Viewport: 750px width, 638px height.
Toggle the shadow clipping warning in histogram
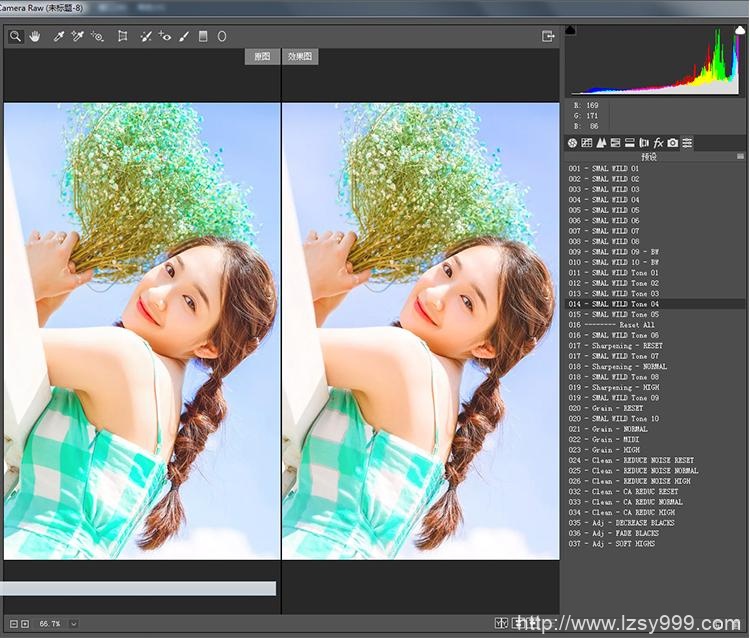point(571,31)
